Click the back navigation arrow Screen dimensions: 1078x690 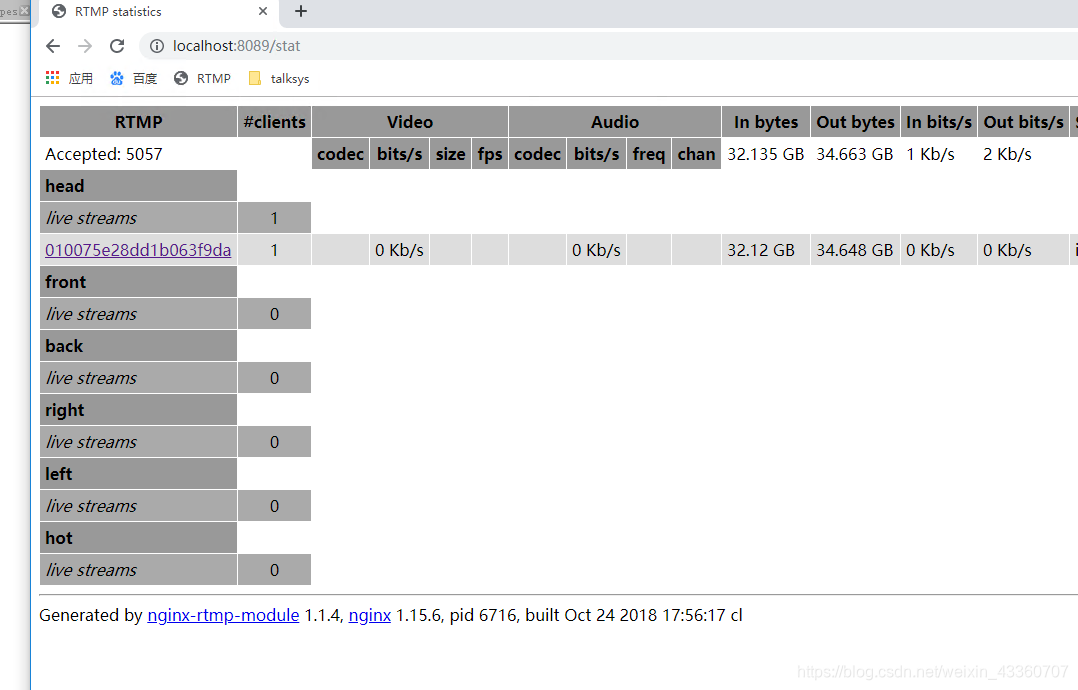(x=53, y=45)
